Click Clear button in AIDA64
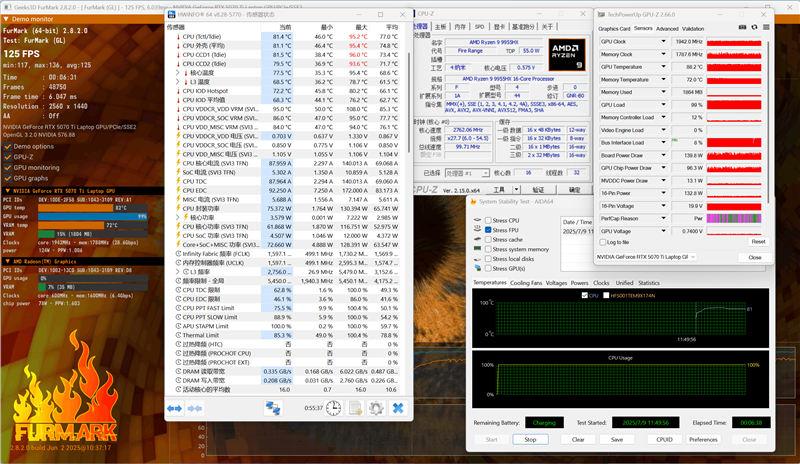Viewport: 800px width, 464px height. [x=578, y=439]
